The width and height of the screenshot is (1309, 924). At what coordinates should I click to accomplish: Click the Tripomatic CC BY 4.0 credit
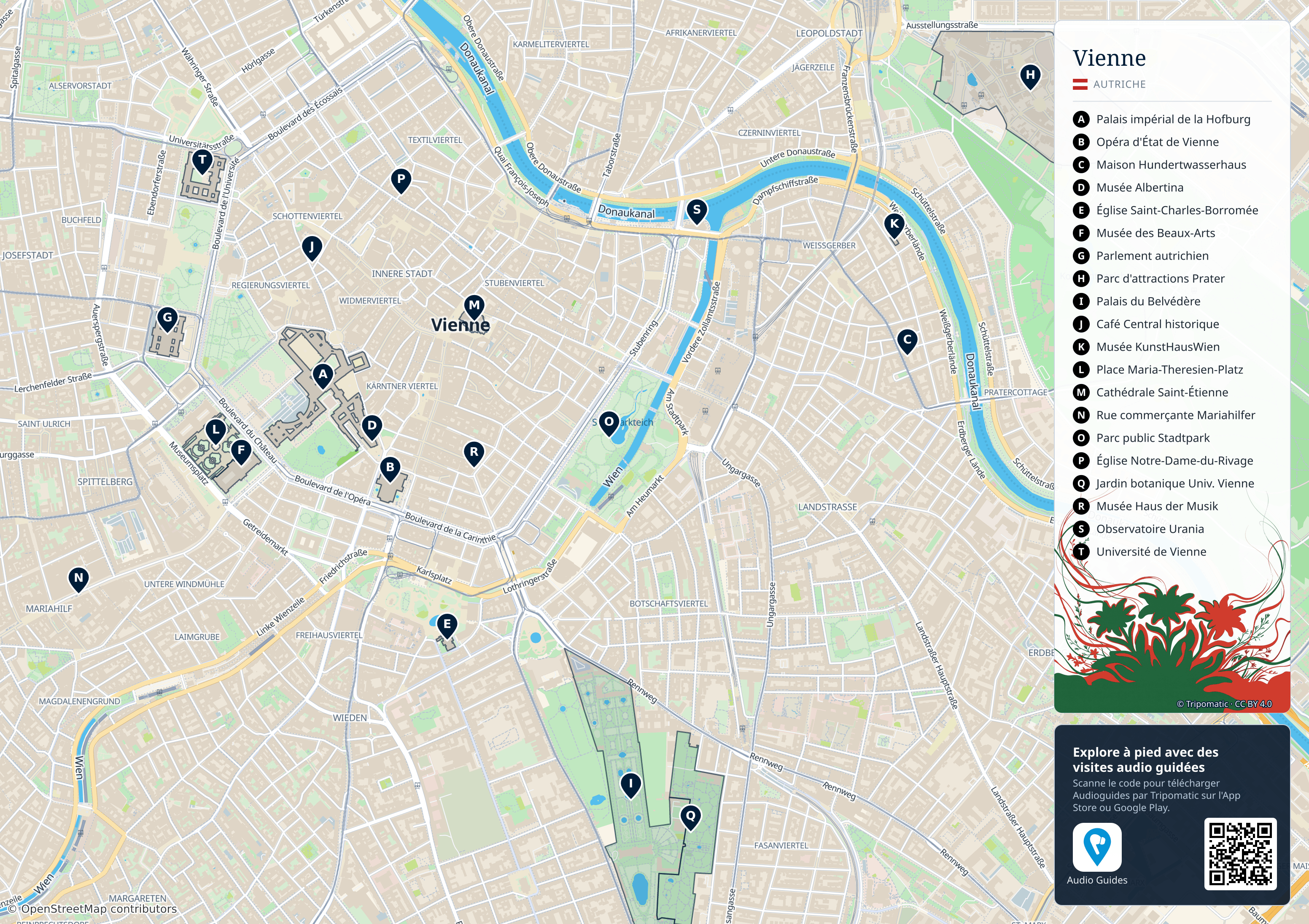[1223, 704]
